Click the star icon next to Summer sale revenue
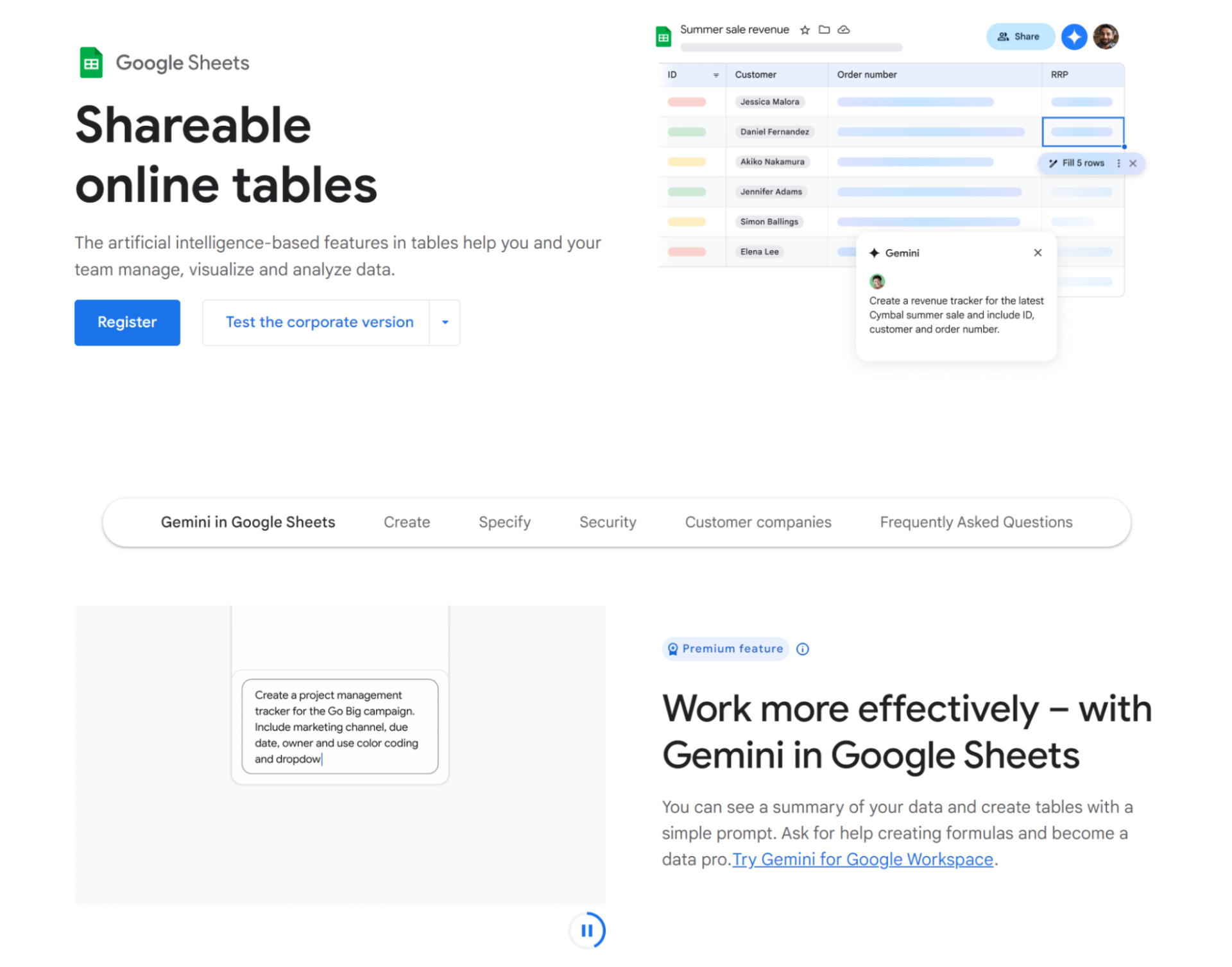1232x967 pixels. pos(805,30)
